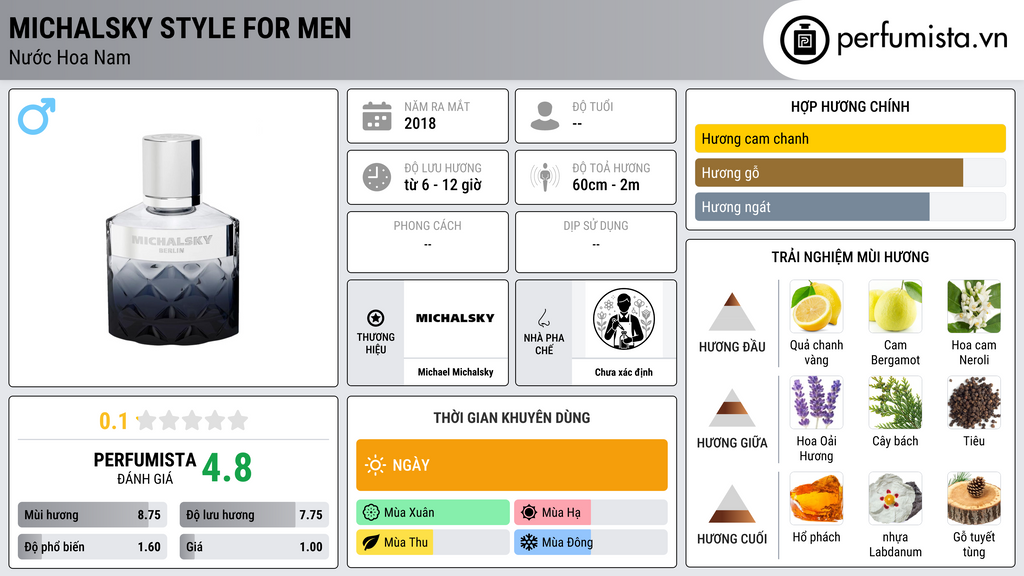Click the Hương giữa pyramid icon
Viewport: 1024px width, 576px height.
732,408
